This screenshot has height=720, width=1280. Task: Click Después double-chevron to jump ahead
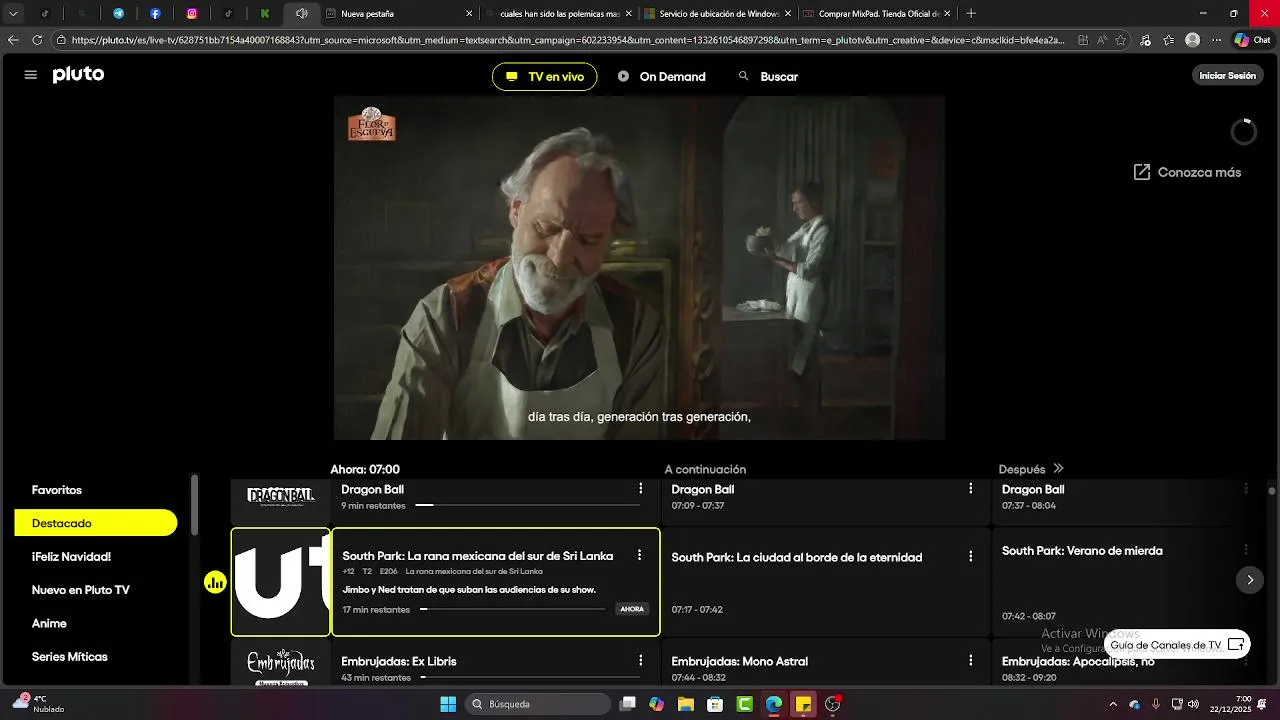click(1058, 469)
